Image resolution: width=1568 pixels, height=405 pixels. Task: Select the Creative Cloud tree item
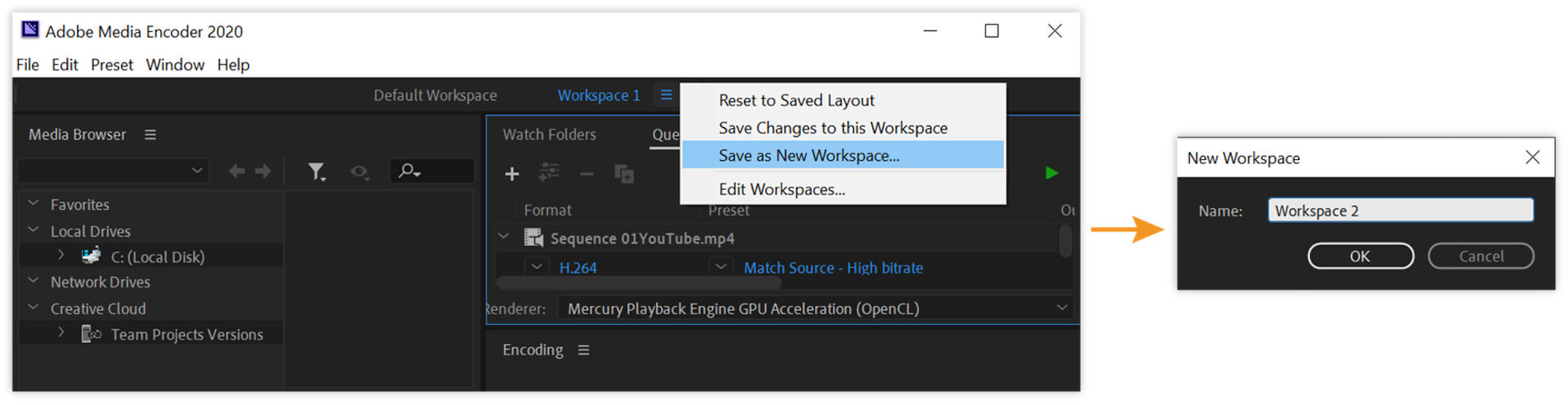pos(98,309)
